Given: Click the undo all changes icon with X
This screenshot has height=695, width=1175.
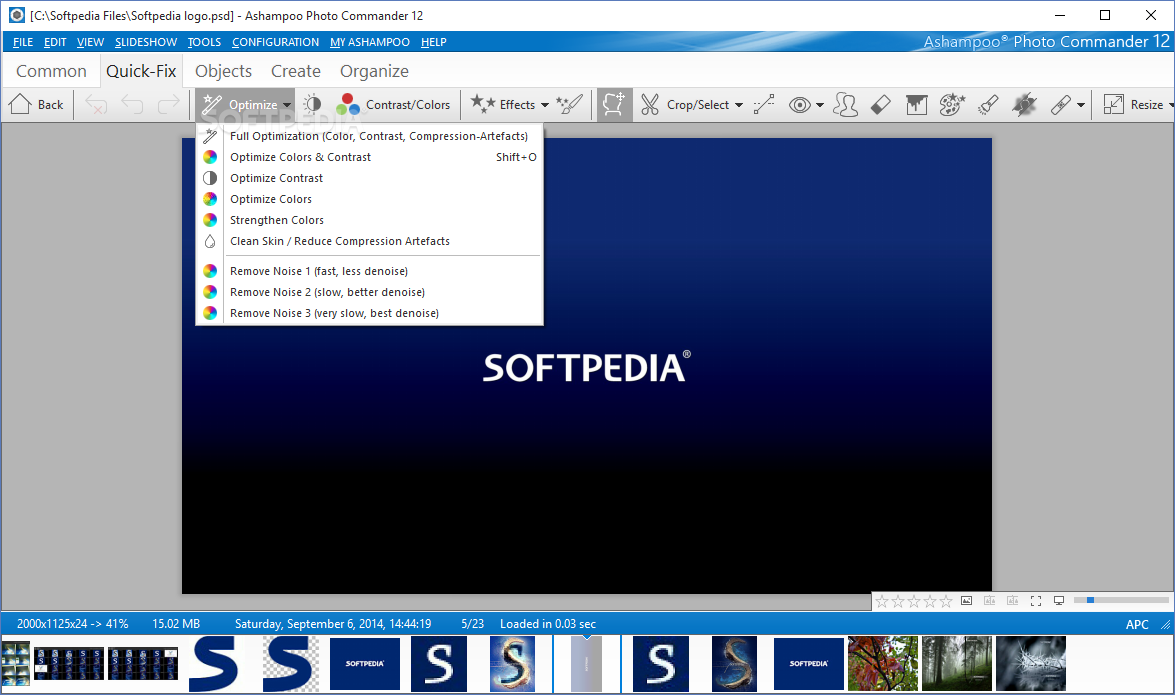Looking at the screenshot, I should pos(96,104).
